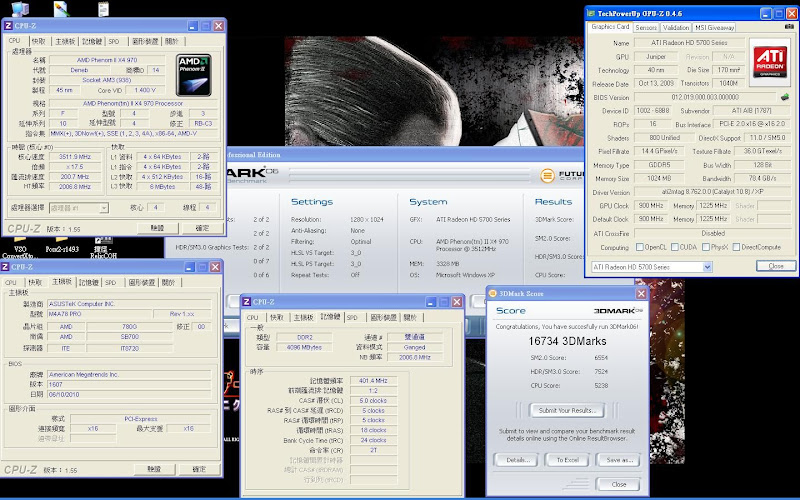The image size is (800, 500).
Task: Click the BIOS save chip icon in GPU-Z
Action: point(784,98)
